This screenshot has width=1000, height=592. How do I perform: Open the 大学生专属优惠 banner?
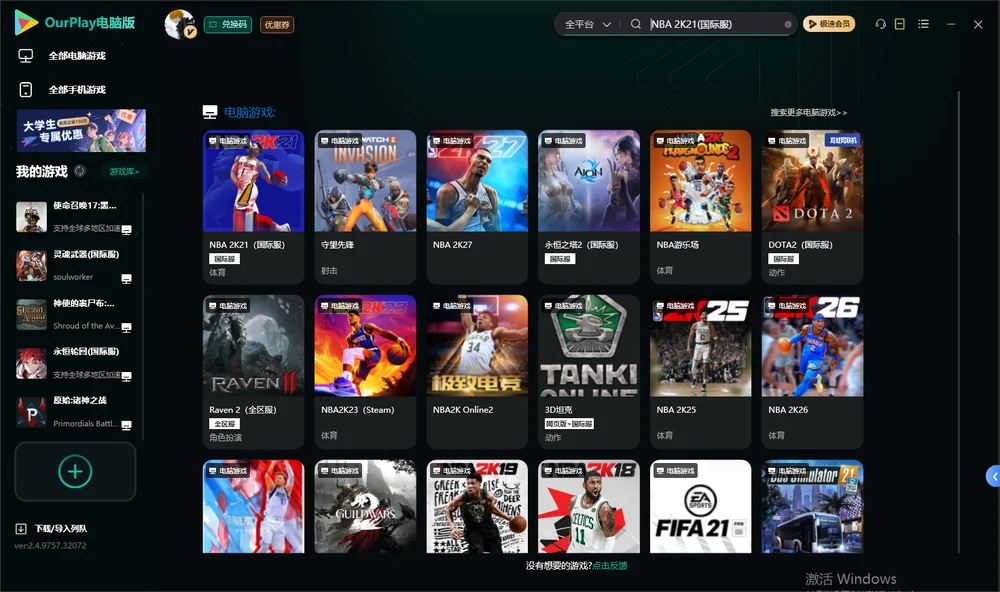(81, 130)
